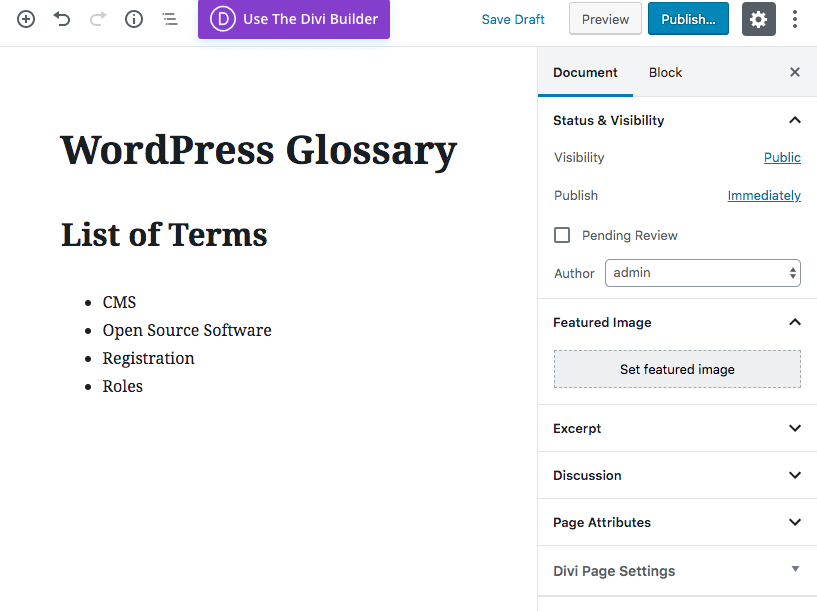Enable the Pending Review checkbox

point(562,235)
